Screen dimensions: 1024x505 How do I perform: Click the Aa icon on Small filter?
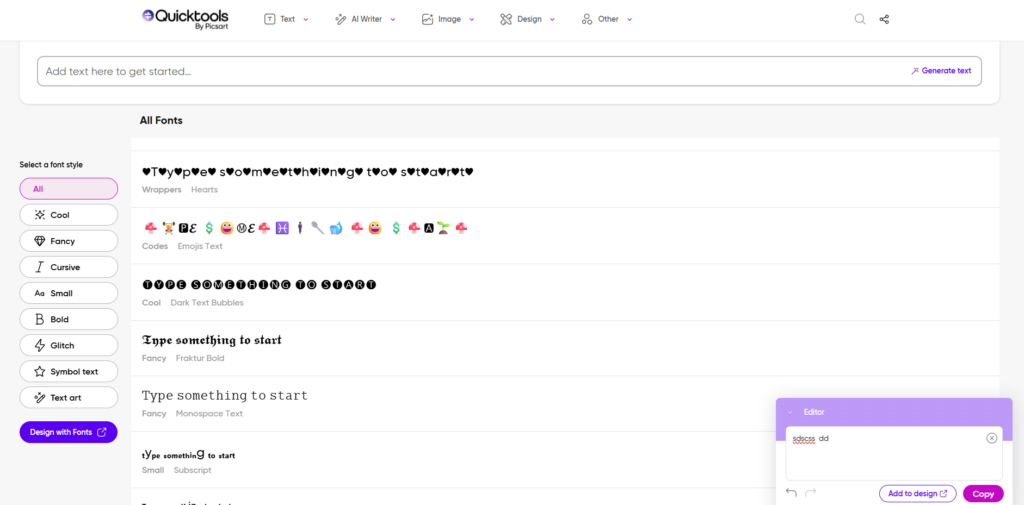[x=39, y=293]
